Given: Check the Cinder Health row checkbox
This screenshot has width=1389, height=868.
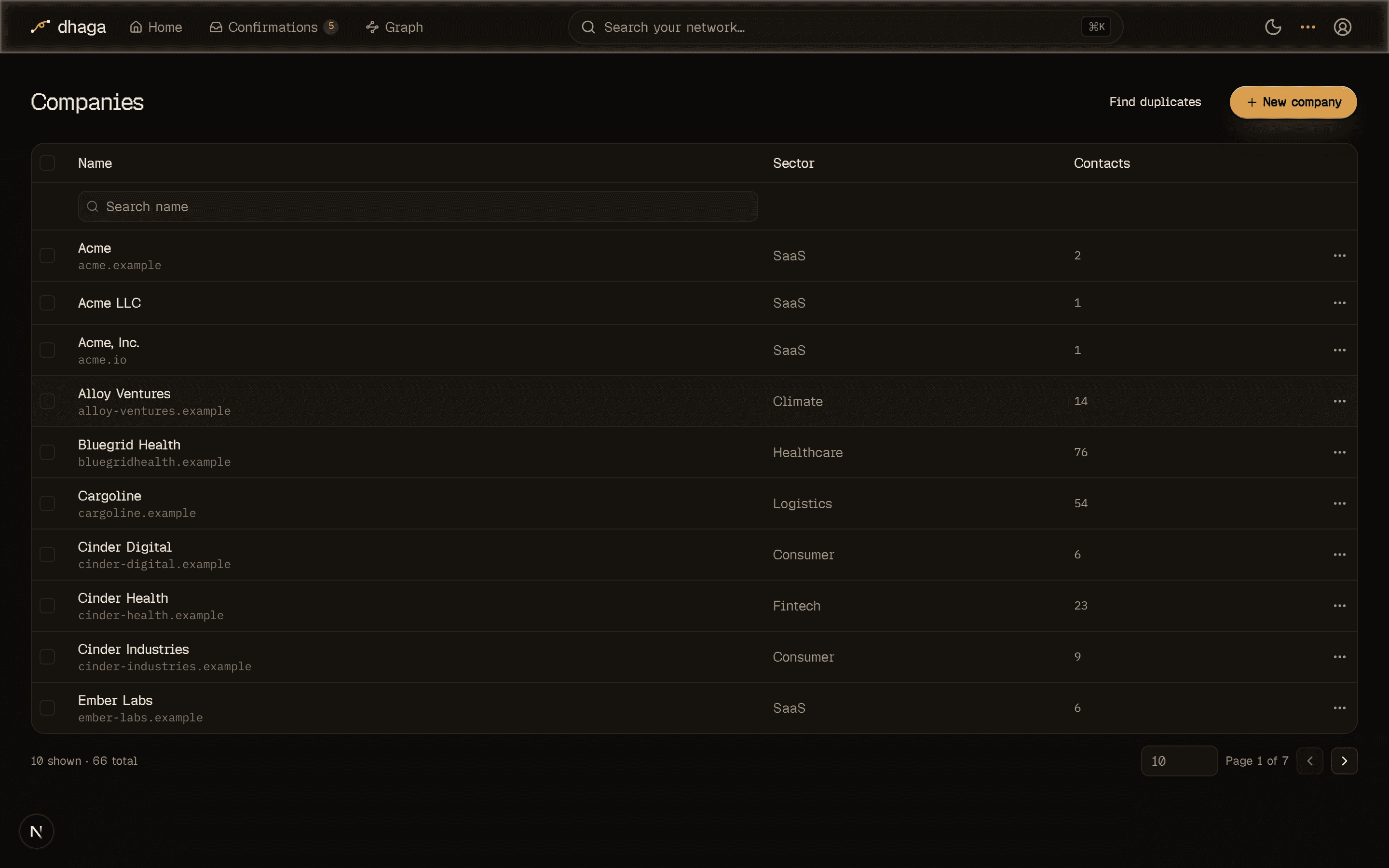Looking at the screenshot, I should click(x=47, y=606).
